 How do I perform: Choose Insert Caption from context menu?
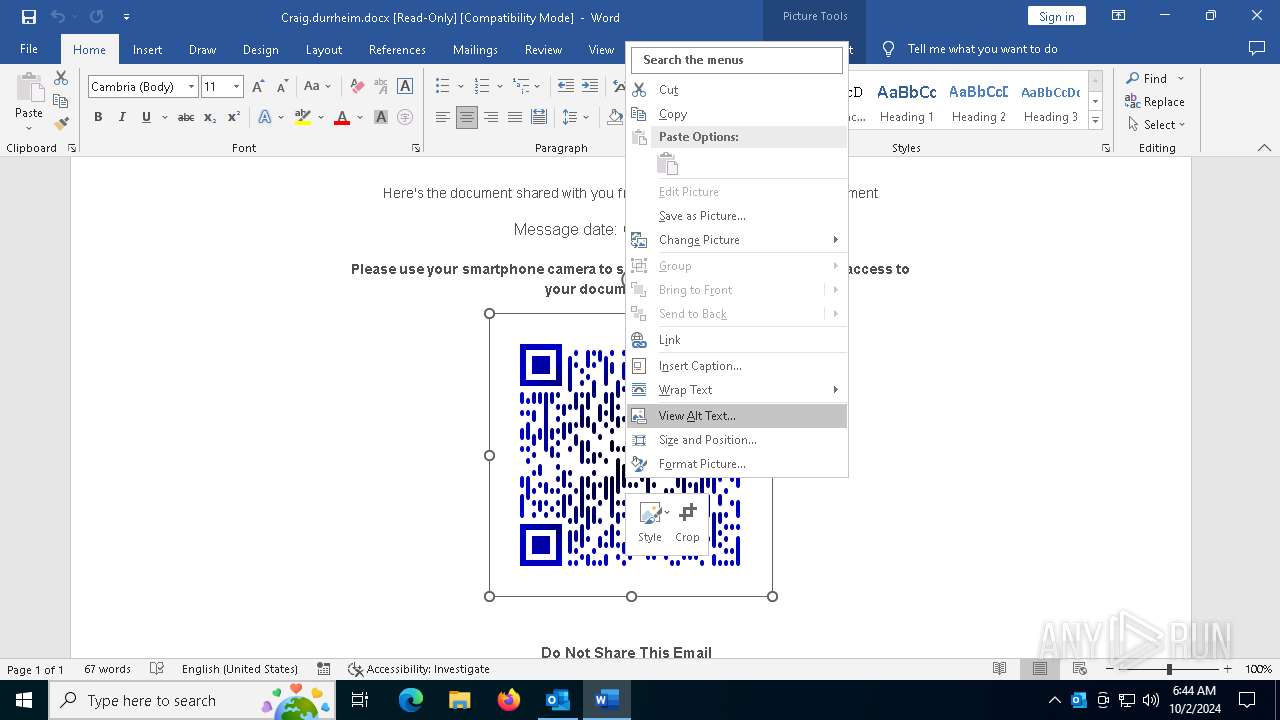click(737, 366)
